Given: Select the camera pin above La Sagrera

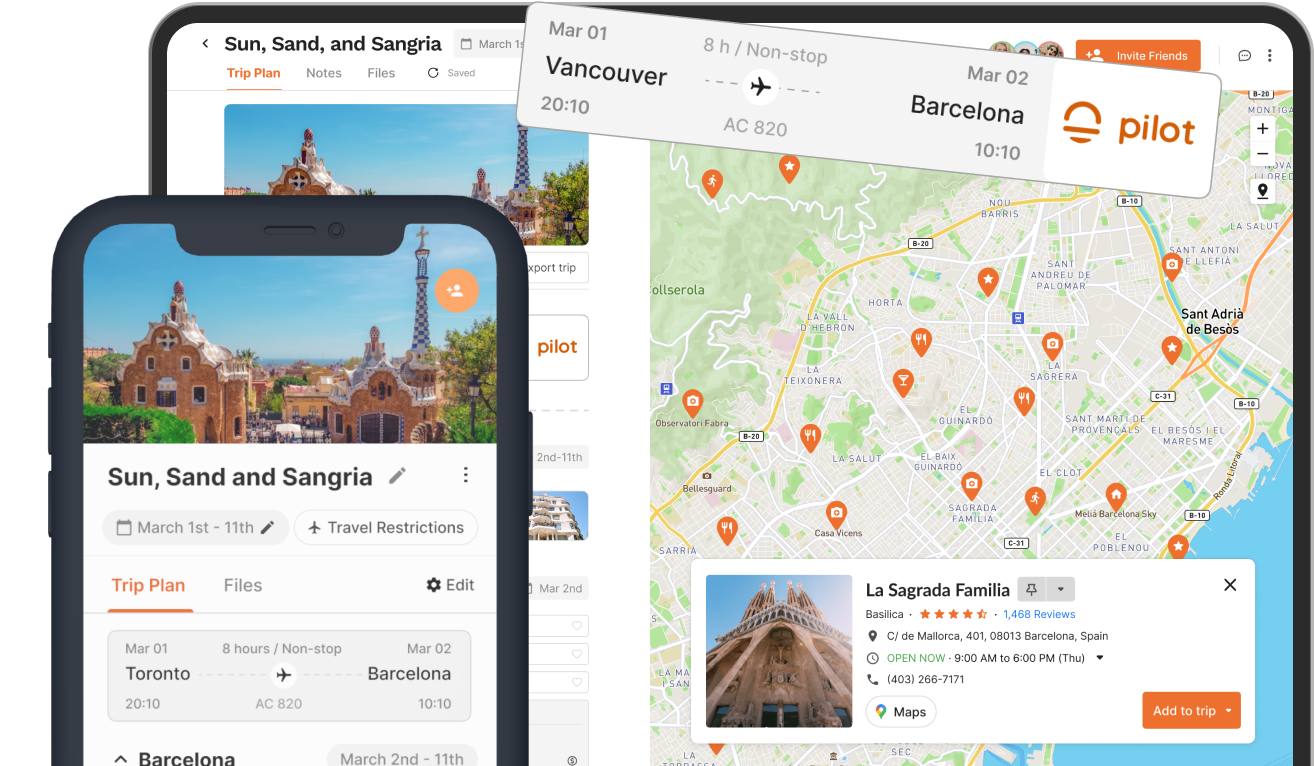Looking at the screenshot, I should click(1051, 346).
